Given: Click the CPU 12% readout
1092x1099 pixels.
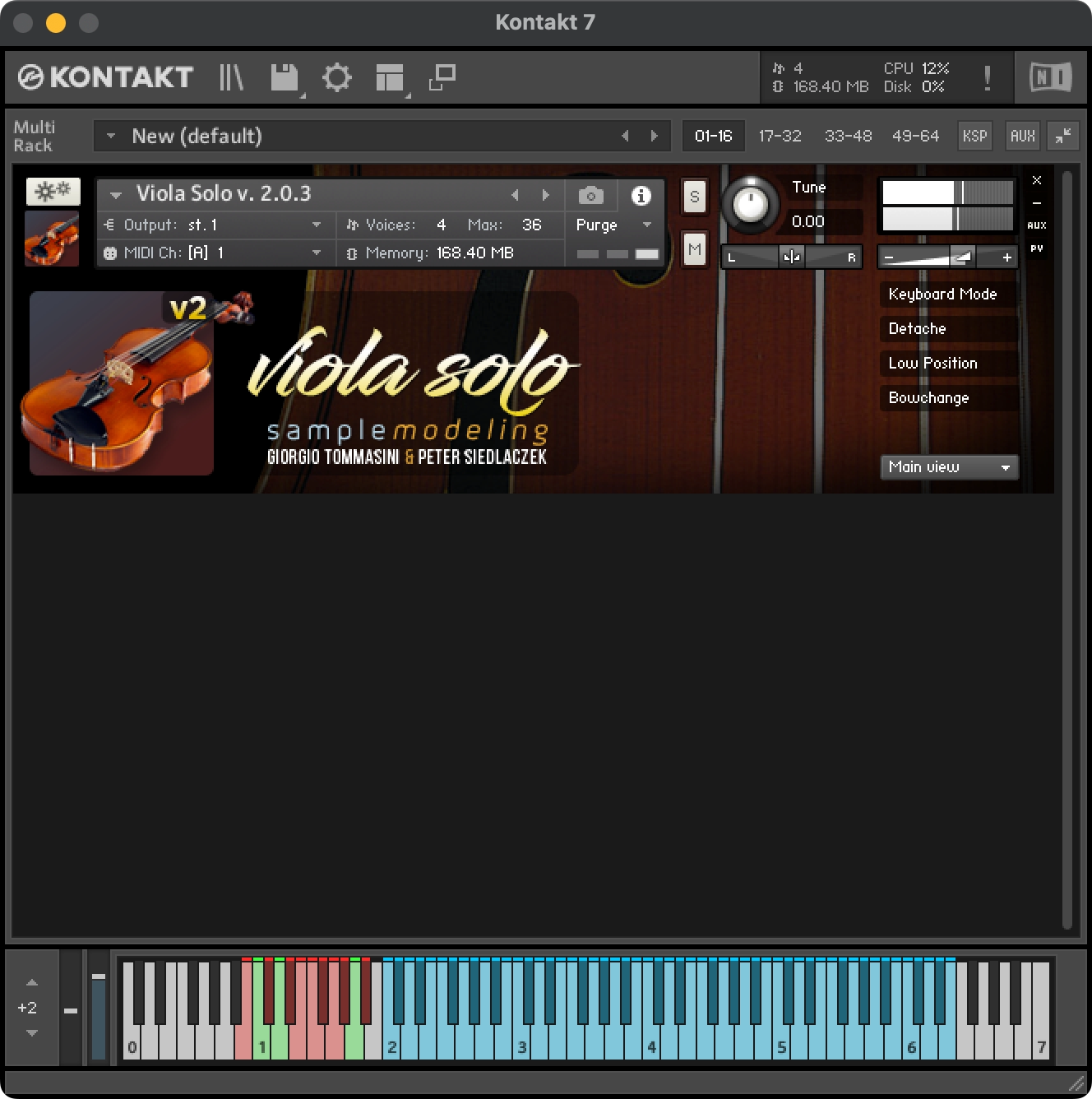Looking at the screenshot, I should click(917, 68).
